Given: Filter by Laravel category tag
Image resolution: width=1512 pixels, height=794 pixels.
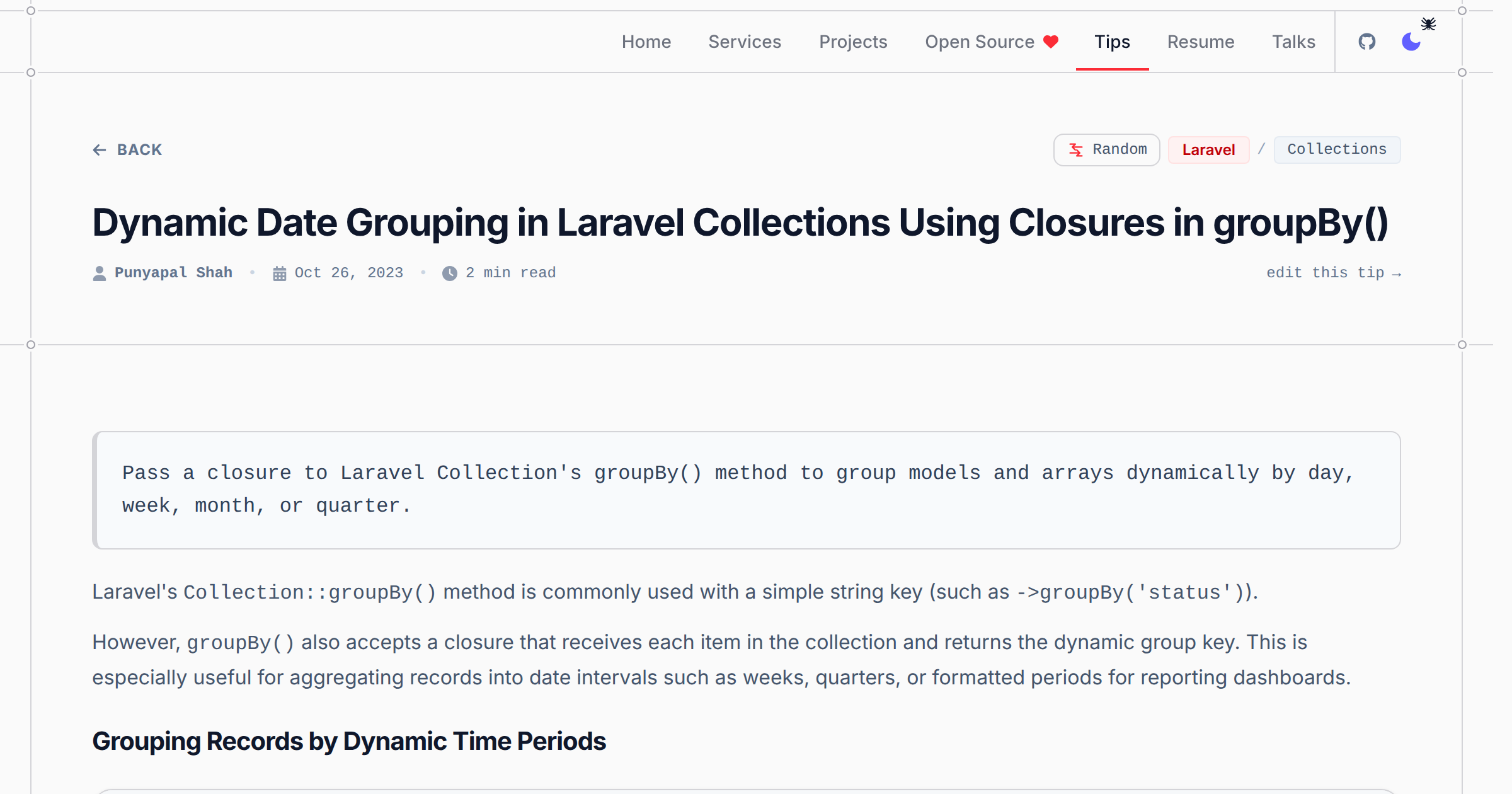Looking at the screenshot, I should pos(1208,150).
